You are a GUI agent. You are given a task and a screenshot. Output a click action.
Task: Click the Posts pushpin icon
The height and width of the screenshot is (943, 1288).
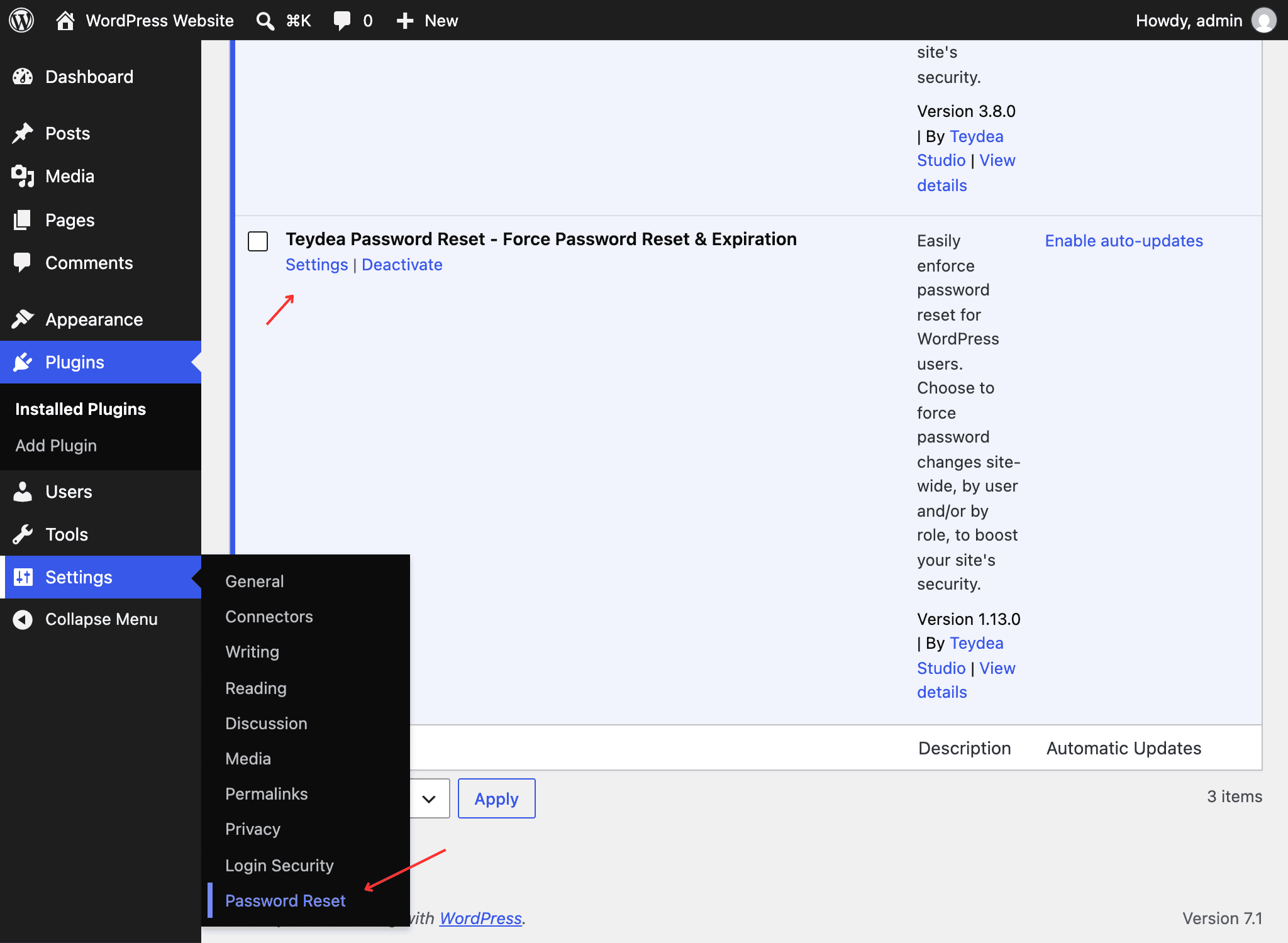pos(23,133)
